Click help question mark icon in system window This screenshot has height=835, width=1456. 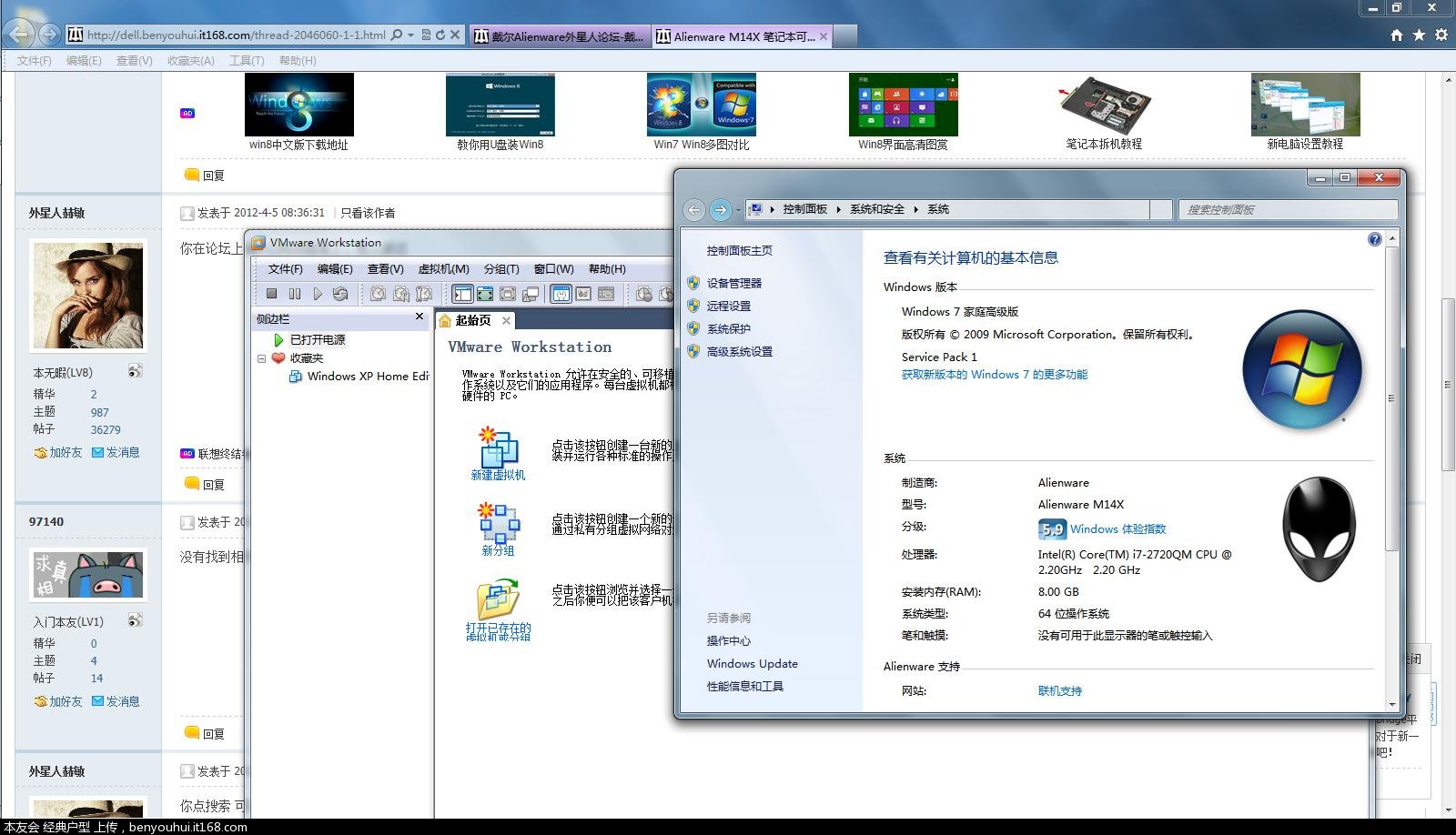click(x=1374, y=239)
